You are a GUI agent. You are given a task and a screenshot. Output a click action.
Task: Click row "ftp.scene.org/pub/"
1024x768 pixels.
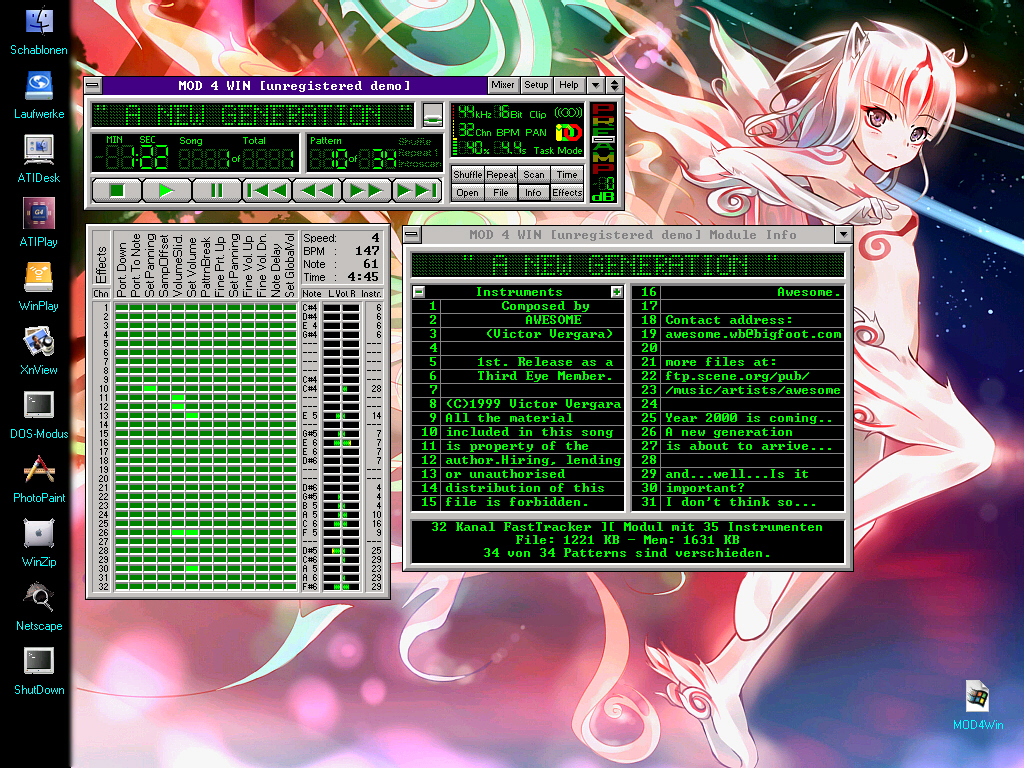pos(738,376)
